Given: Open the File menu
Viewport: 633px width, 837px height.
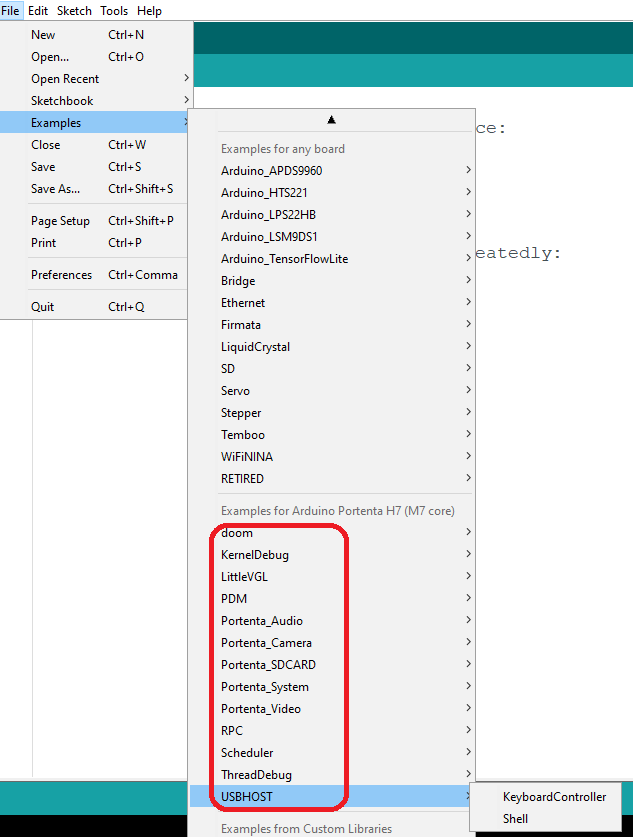Looking at the screenshot, I should tap(11, 11).
